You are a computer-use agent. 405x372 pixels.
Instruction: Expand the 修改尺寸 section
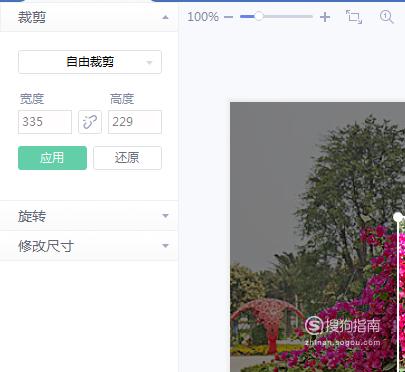(x=165, y=246)
